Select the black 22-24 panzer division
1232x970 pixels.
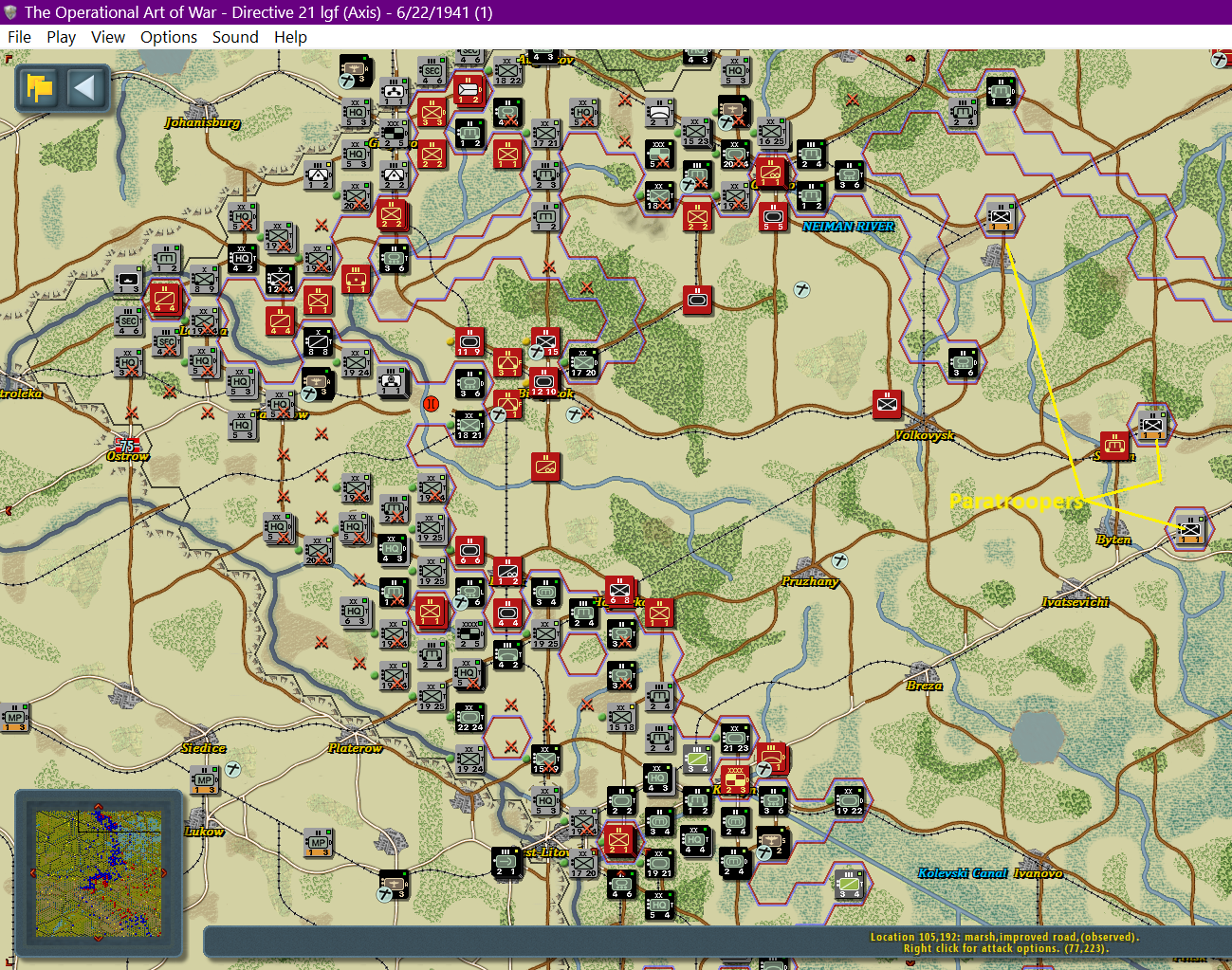coord(469,718)
